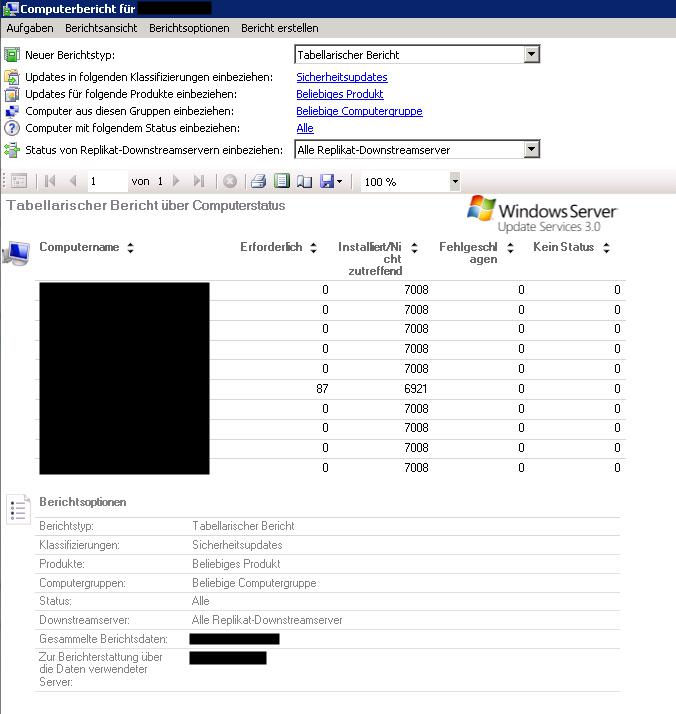
Task: Jump to the last report page
Action: click(199, 181)
